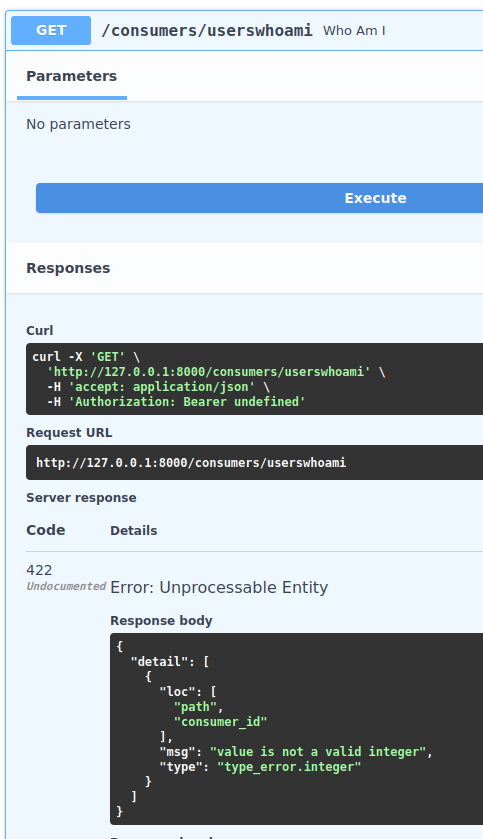Screen dimensions: 483x839
Task: Click the curl -X 'GET' command line
Action: (x=86, y=357)
